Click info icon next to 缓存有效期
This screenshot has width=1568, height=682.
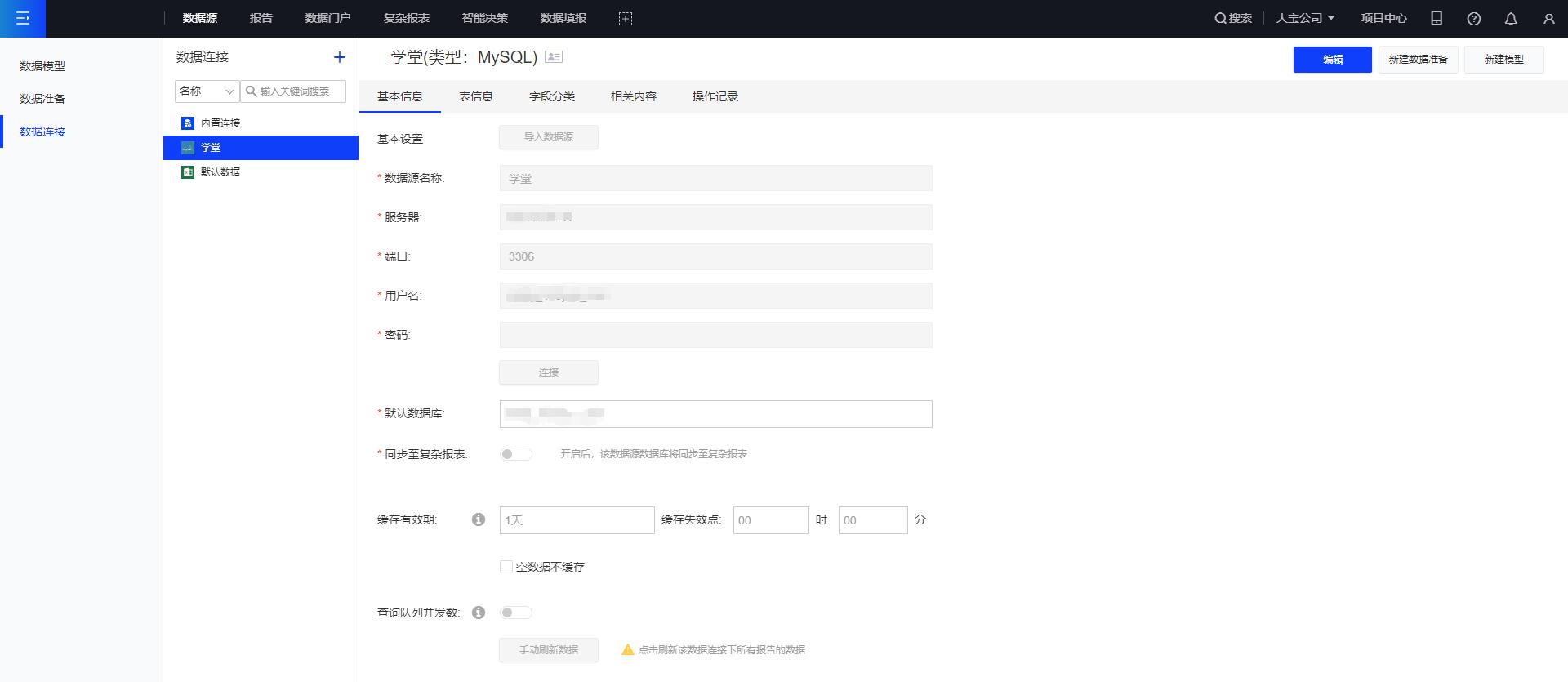(x=479, y=519)
